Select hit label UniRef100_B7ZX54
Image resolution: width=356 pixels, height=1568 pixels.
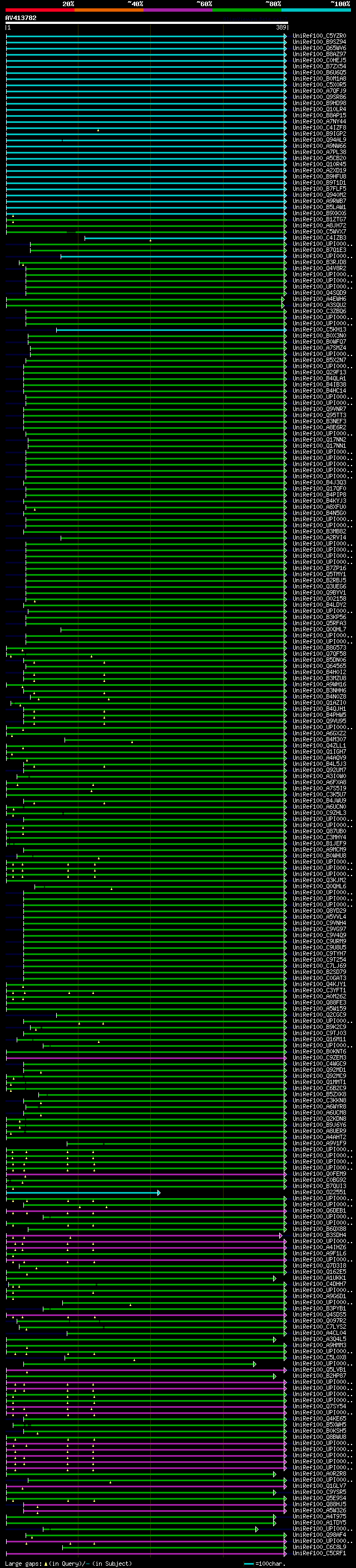point(319,66)
